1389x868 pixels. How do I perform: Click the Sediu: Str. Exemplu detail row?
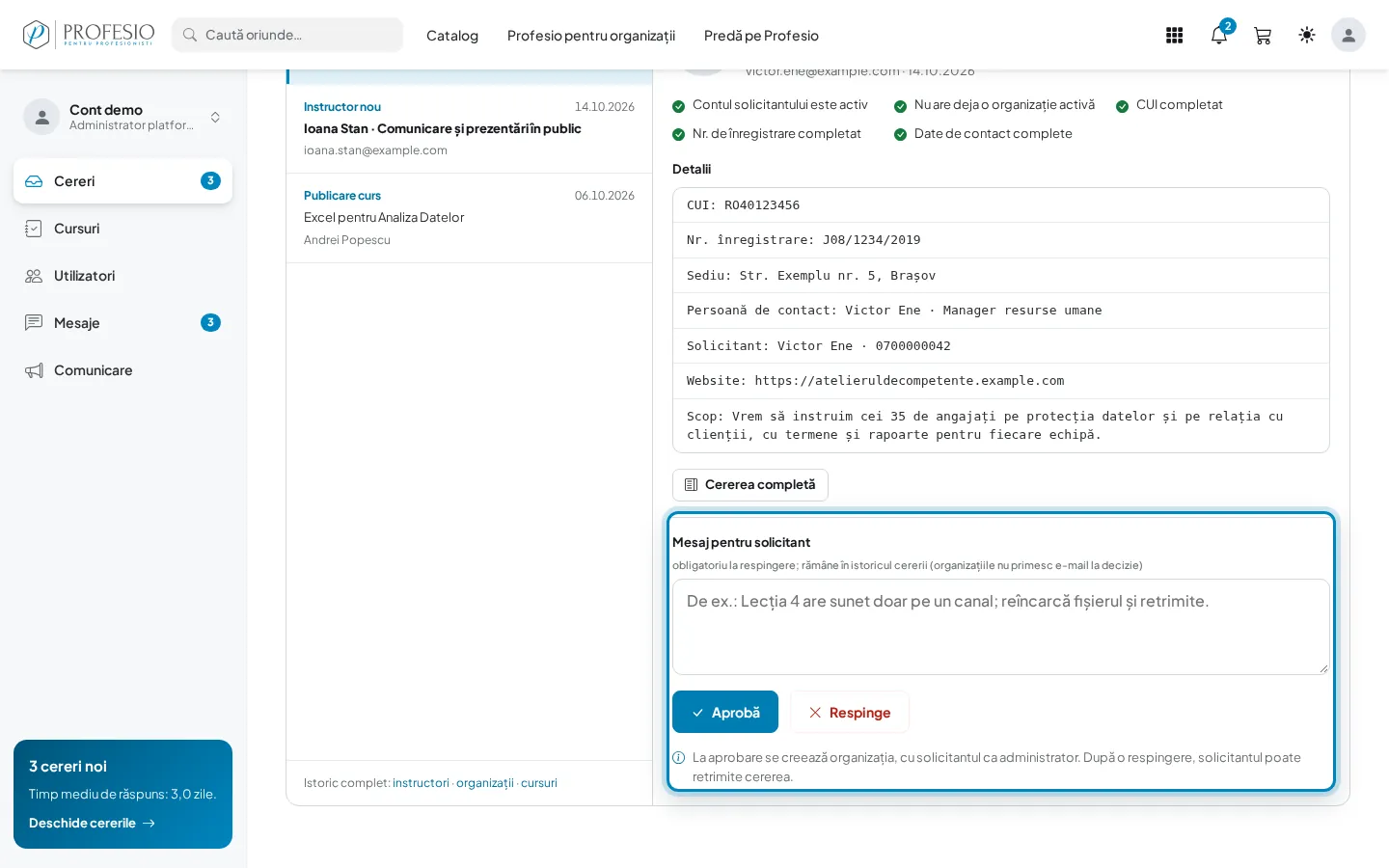coord(1001,276)
